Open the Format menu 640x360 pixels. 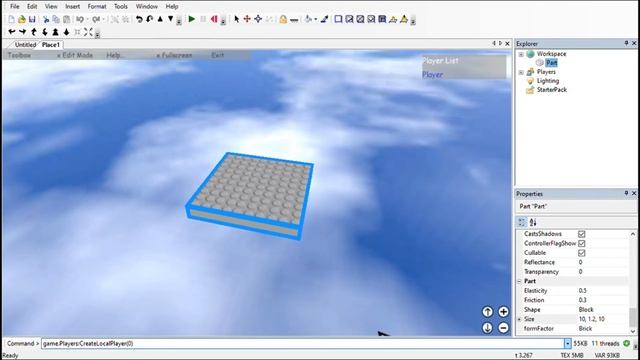(x=97, y=7)
